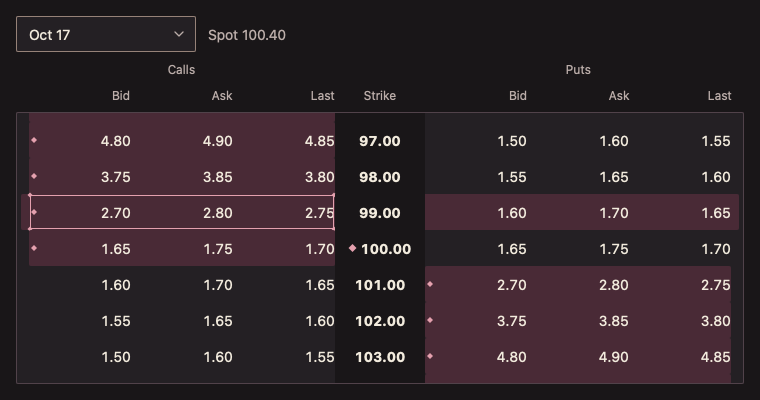Click call ask 1.65 at strike 102.00
Image resolution: width=760 pixels, height=400 pixels.
pyautogui.click(x=218, y=321)
